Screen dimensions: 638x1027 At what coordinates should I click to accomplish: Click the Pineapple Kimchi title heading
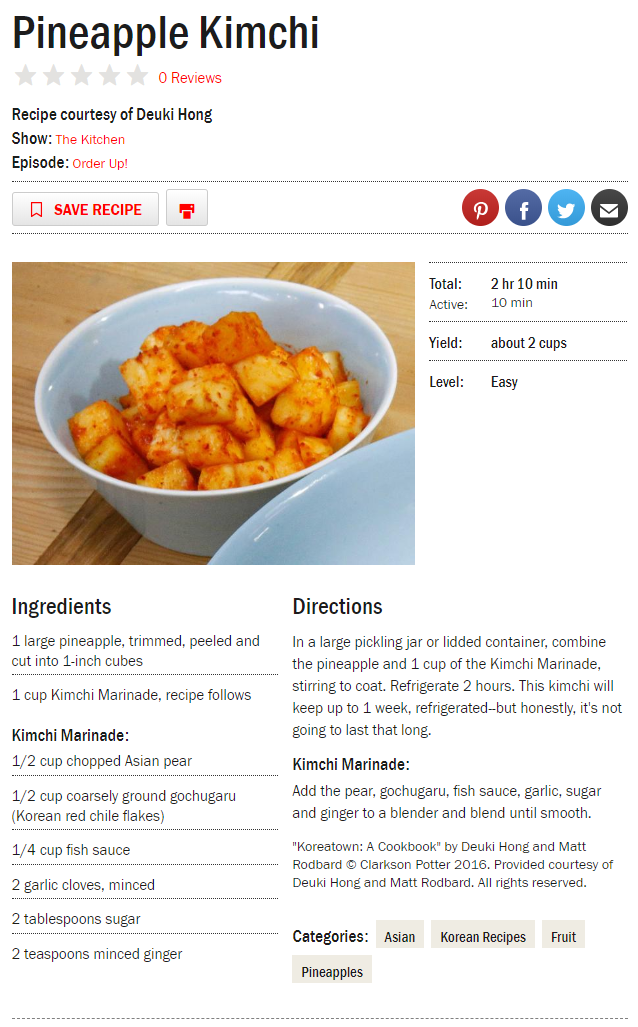pos(166,33)
